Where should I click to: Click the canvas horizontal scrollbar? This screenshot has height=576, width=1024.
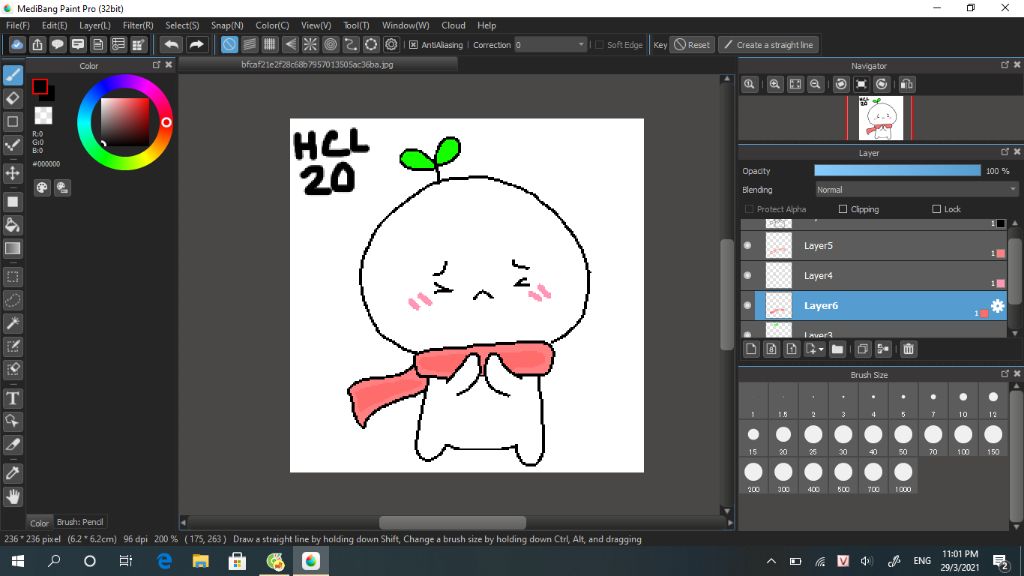click(x=453, y=522)
